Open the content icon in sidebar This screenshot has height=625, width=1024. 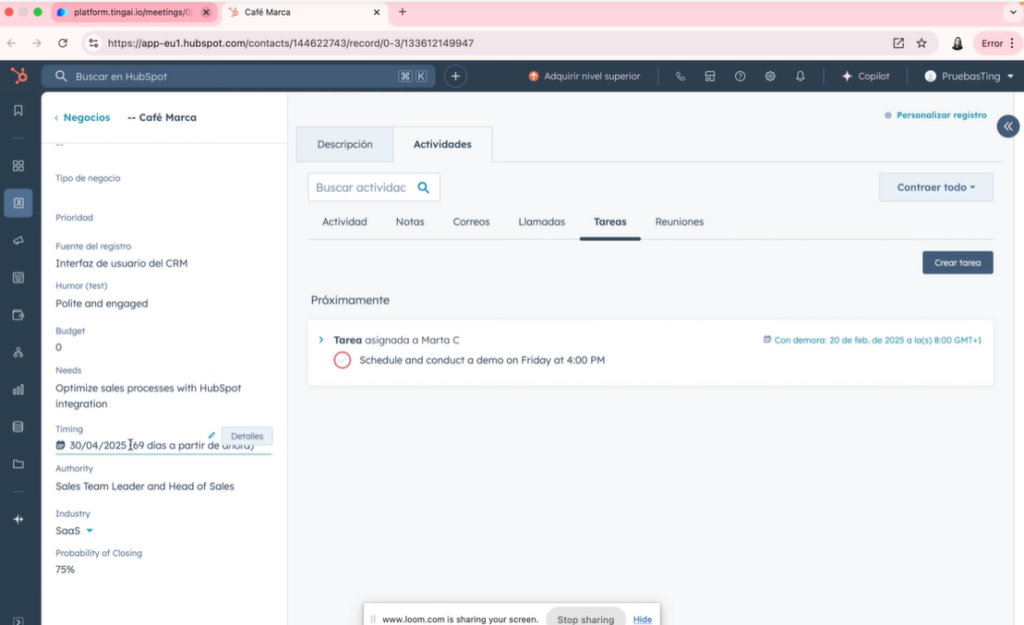point(18,278)
